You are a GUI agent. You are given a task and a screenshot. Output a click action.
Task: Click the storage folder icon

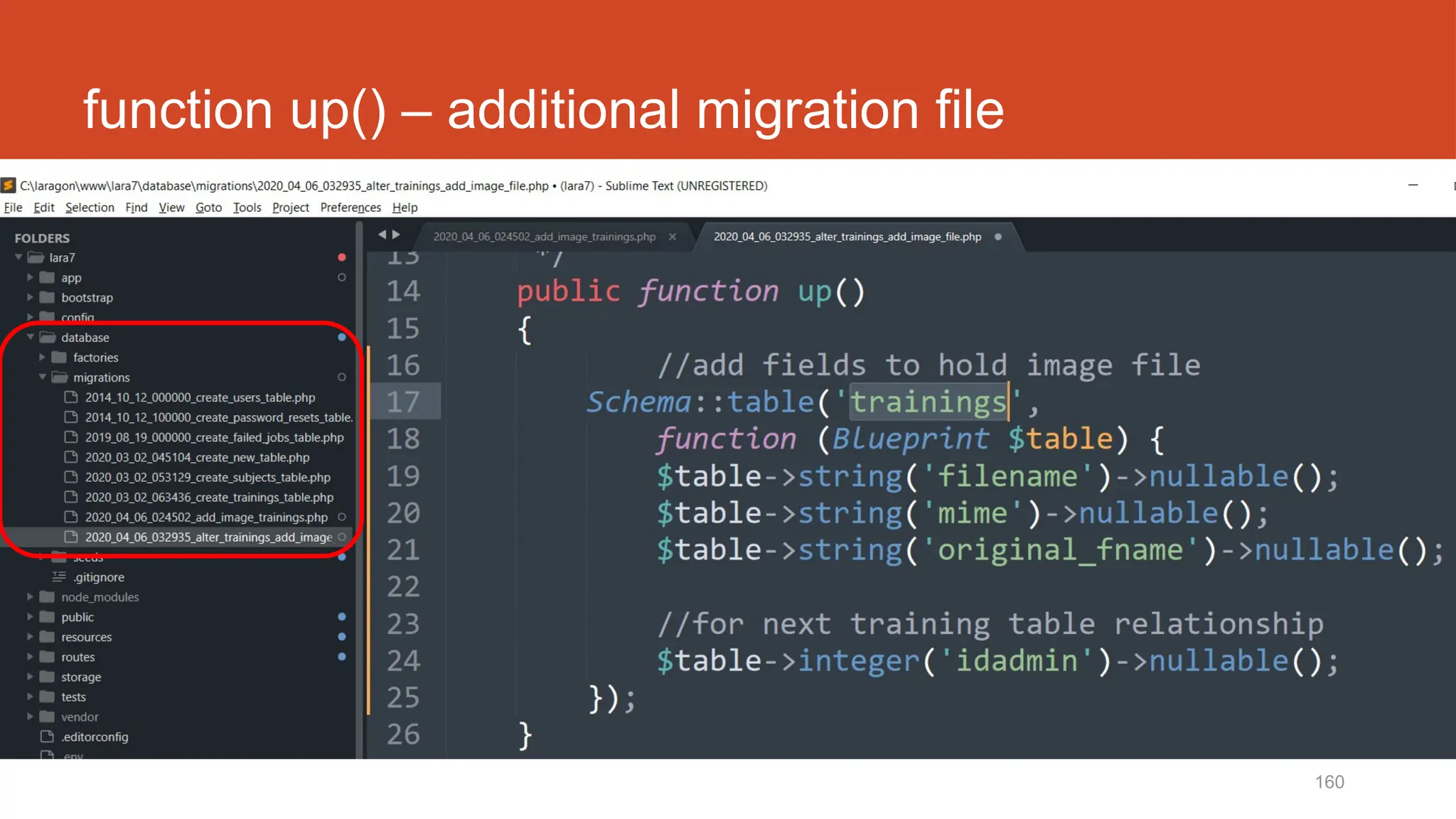(x=48, y=676)
